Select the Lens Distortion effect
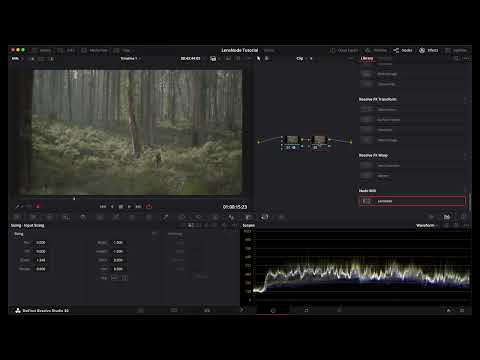The image size is (480, 360). click(x=412, y=165)
